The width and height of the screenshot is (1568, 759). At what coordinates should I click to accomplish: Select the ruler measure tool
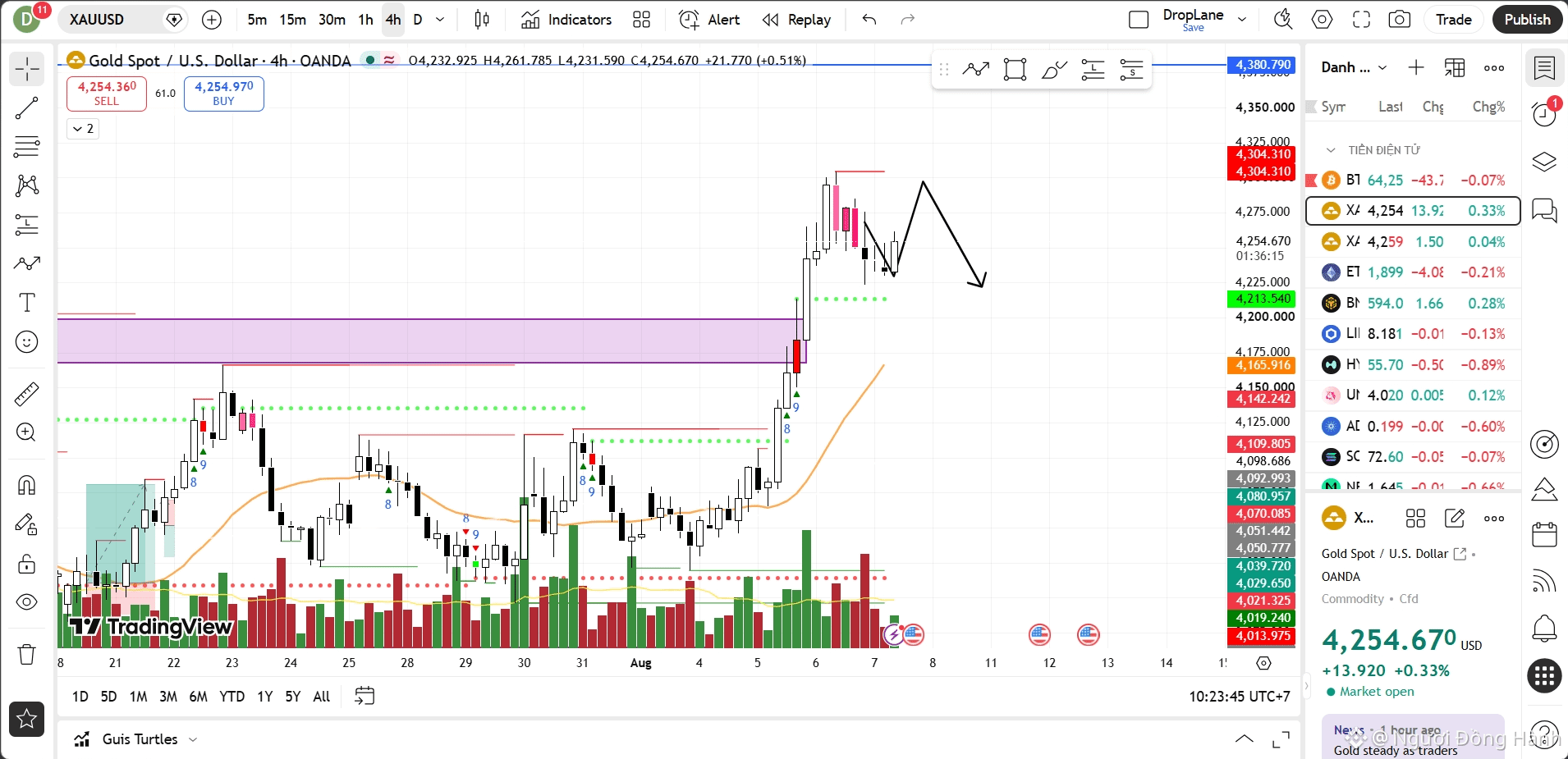point(27,394)
